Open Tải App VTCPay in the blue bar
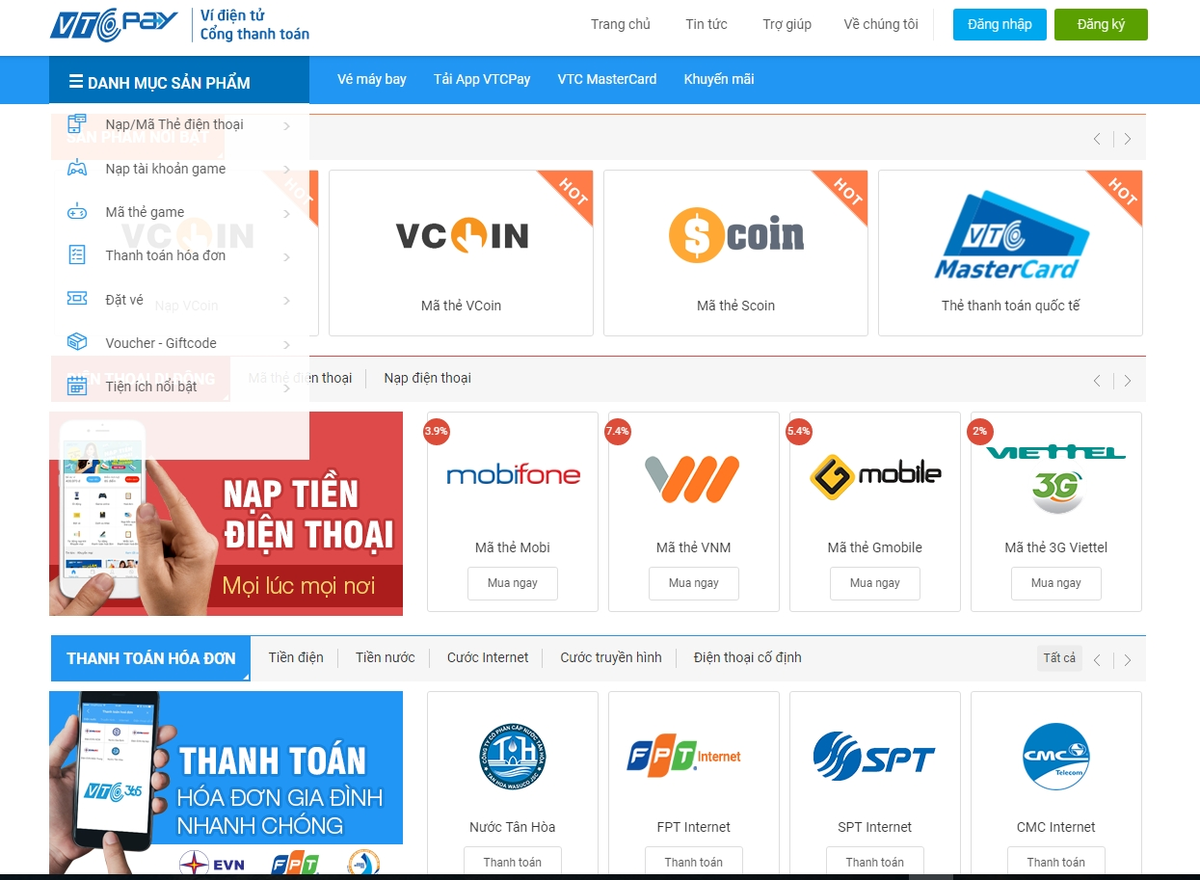This screenshot has height=880, width=1200. (482, 79)
